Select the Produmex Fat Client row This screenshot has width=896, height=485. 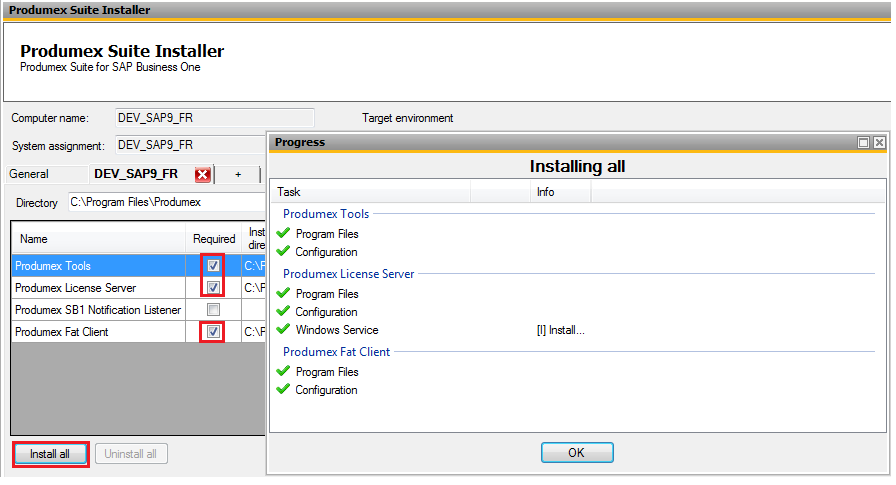(x=138, y=332)
